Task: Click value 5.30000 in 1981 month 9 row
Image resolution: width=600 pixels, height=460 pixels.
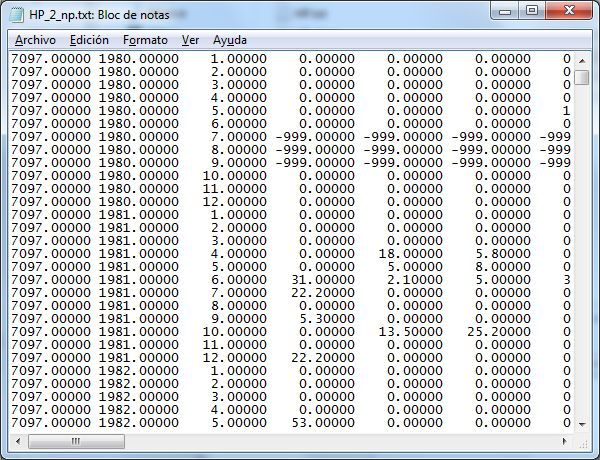Action: [327, 318]
